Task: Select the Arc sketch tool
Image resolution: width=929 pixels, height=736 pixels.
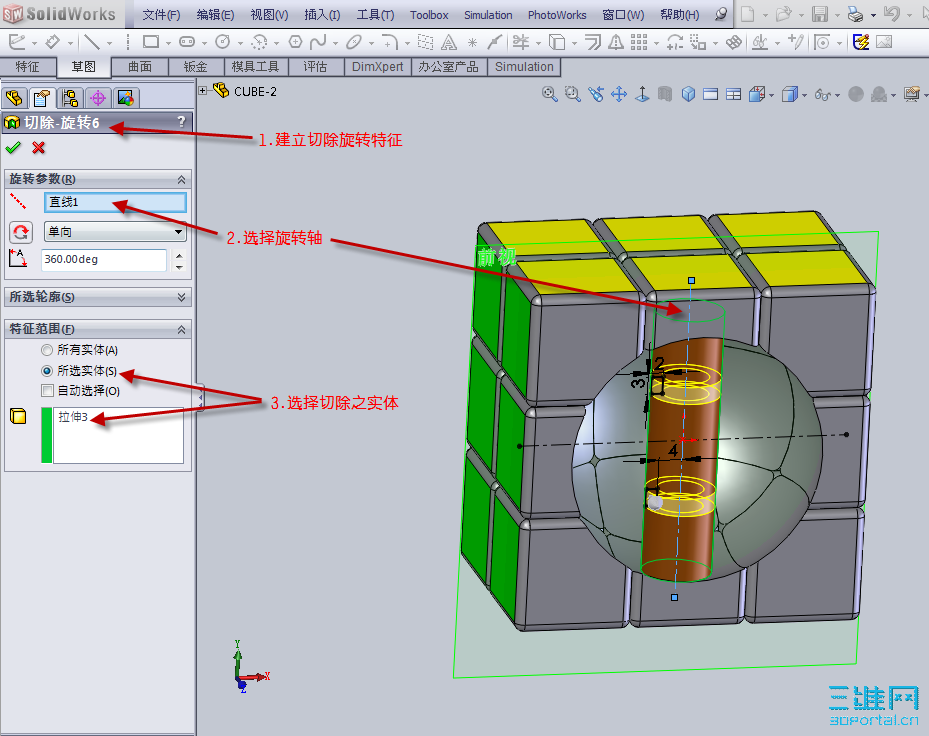Action: pyautogui.click(x=259, y=42)
